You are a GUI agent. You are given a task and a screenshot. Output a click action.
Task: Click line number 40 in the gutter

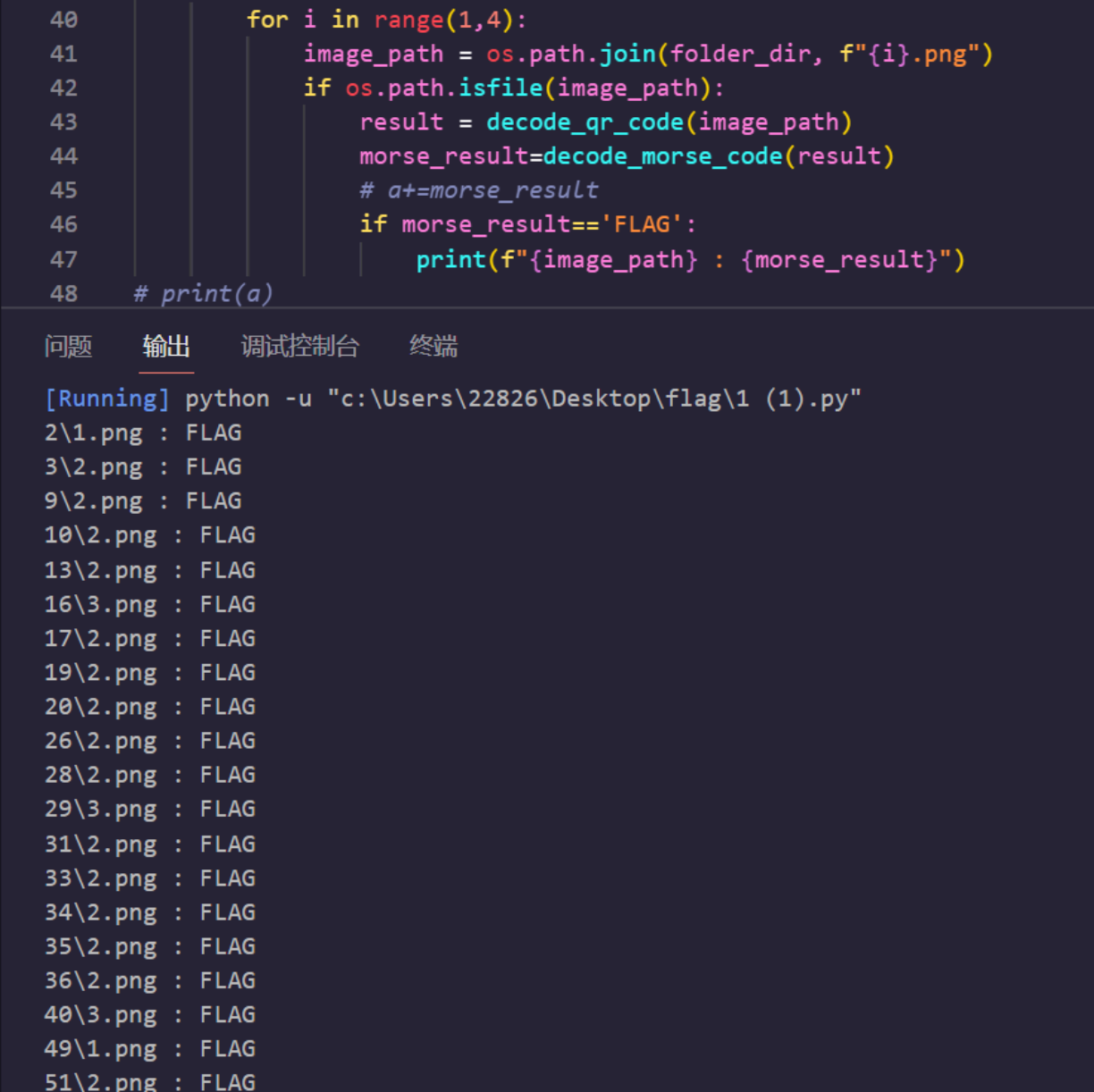(63, 20)
